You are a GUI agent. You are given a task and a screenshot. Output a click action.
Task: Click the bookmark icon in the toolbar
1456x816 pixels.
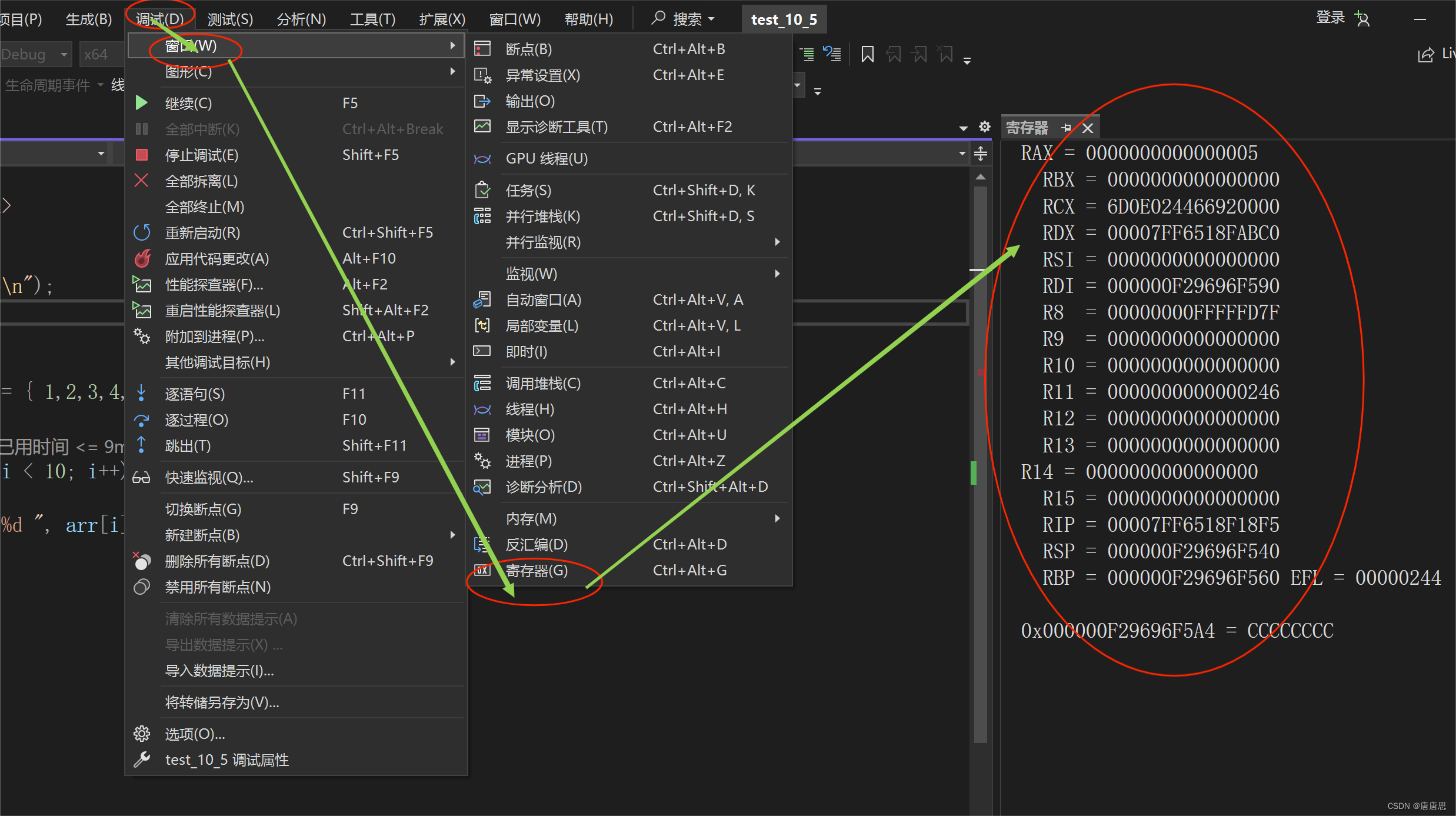867,54
